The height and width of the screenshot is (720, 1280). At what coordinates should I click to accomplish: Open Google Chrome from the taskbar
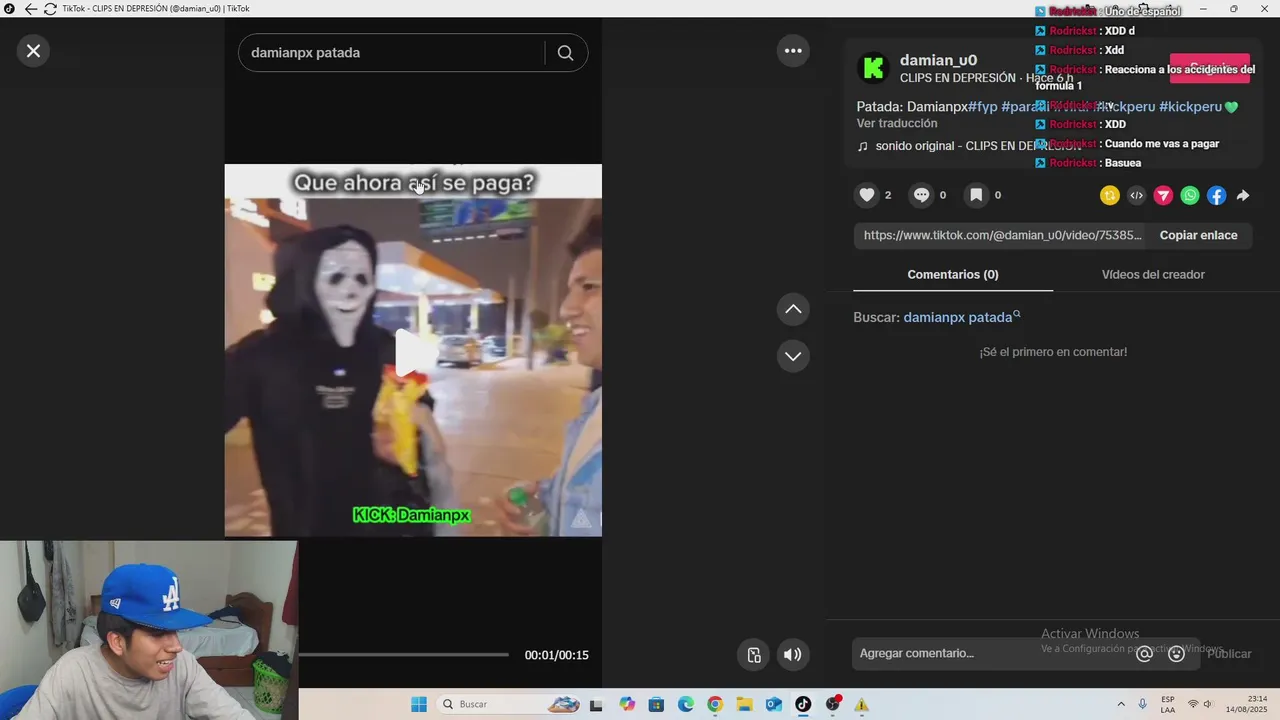click(x=715, y=704)
